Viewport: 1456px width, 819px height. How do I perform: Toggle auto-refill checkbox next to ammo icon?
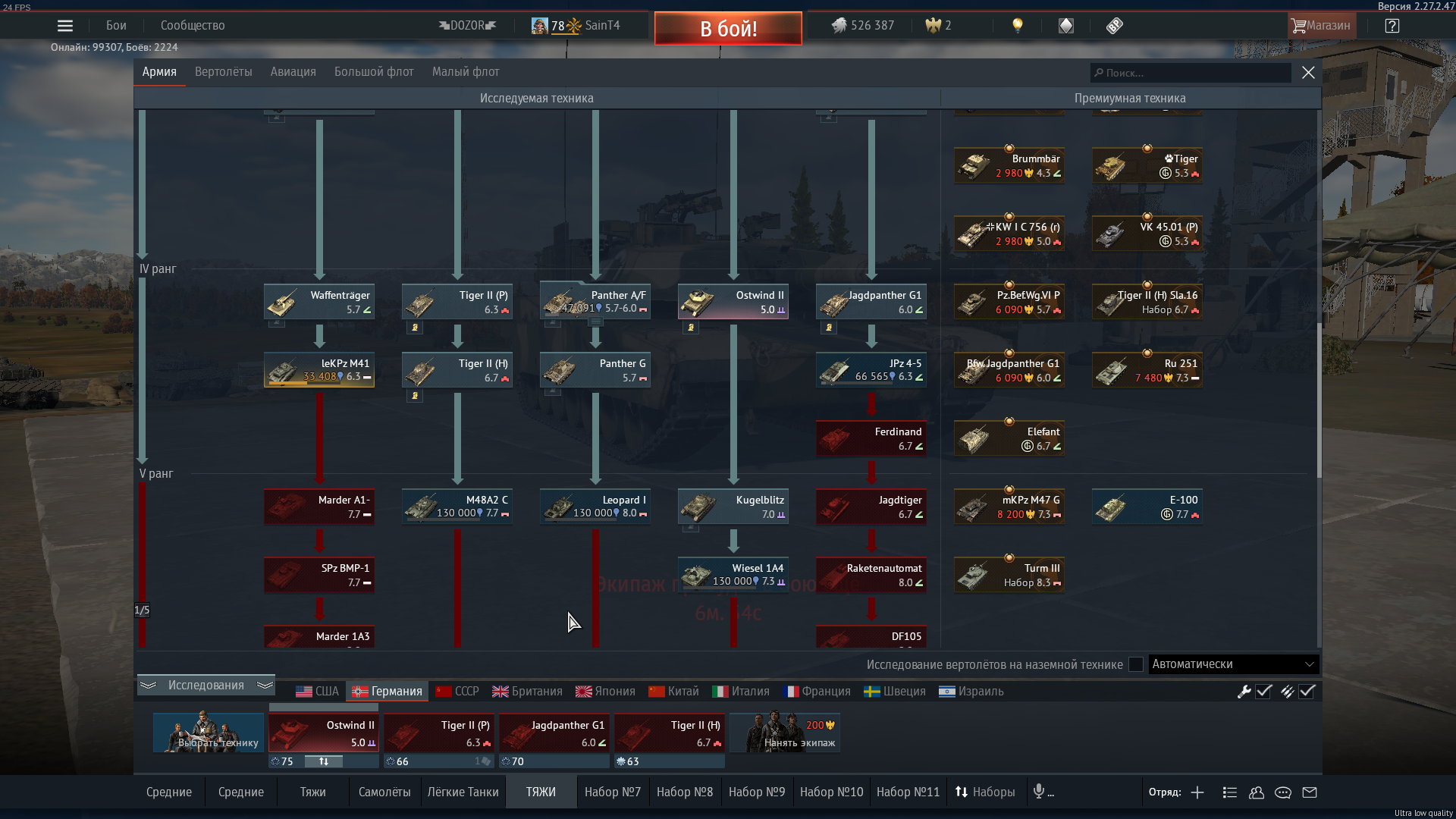(1307, 692)
